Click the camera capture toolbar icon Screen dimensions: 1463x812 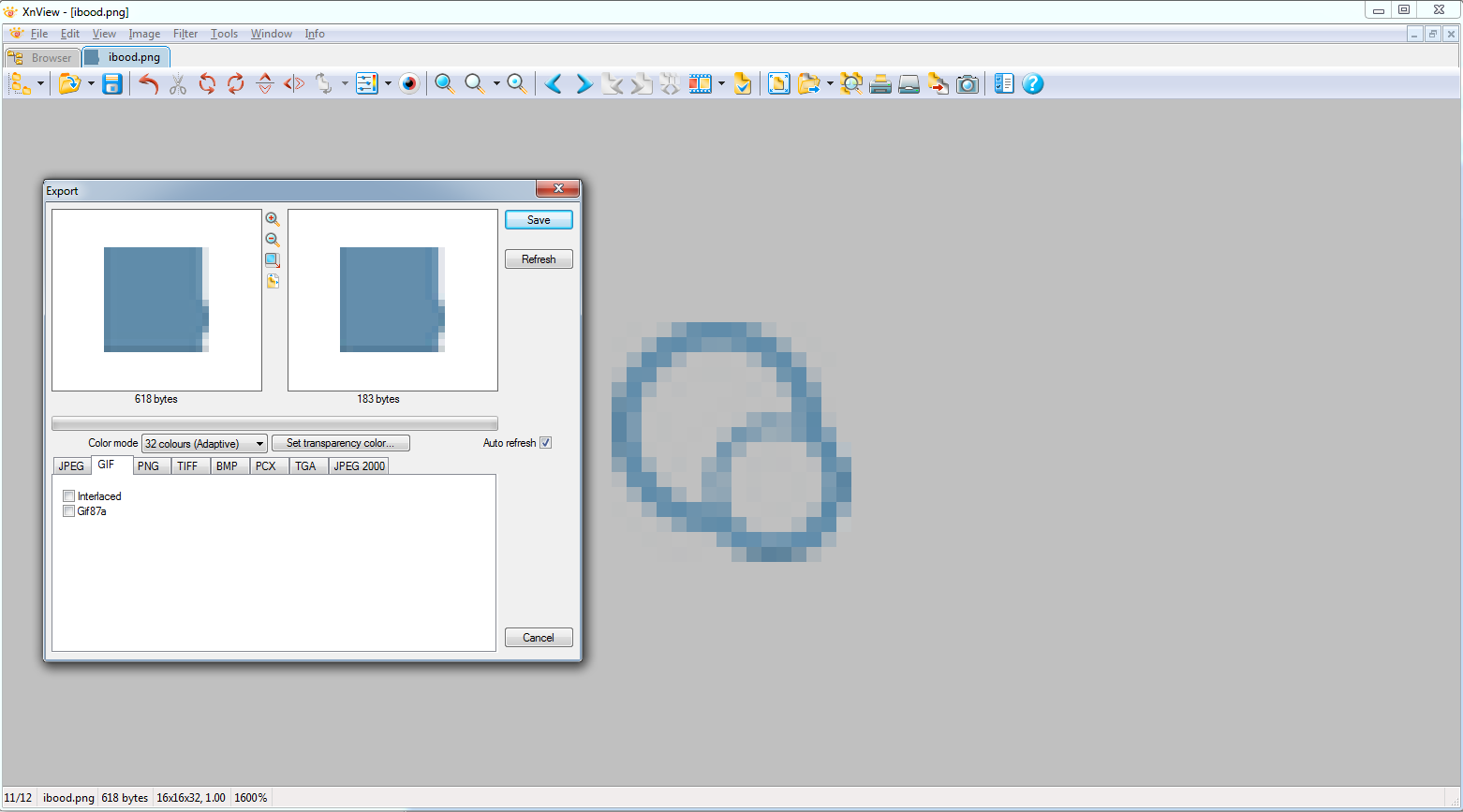[968, 84]
